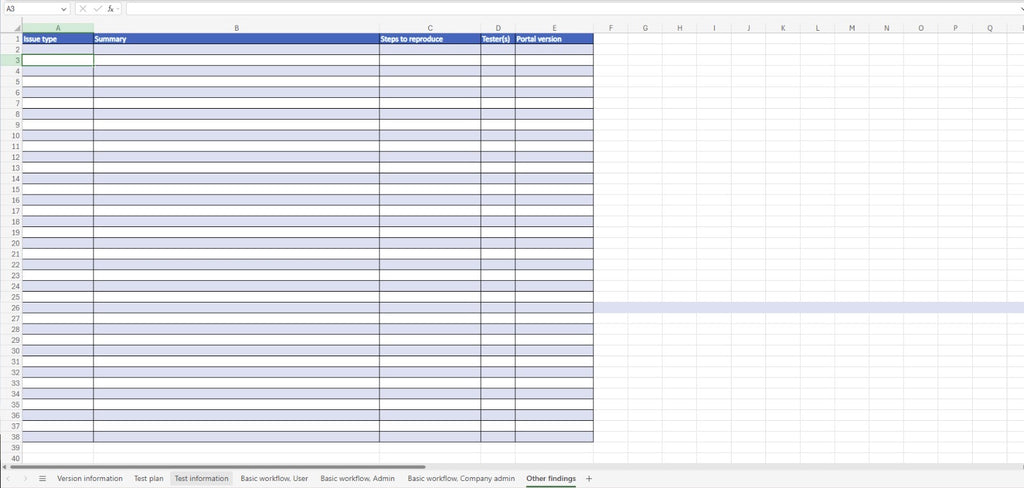This screenshot has height=488, width=1024.
Task: Select column M header
Action: [852, 28]
